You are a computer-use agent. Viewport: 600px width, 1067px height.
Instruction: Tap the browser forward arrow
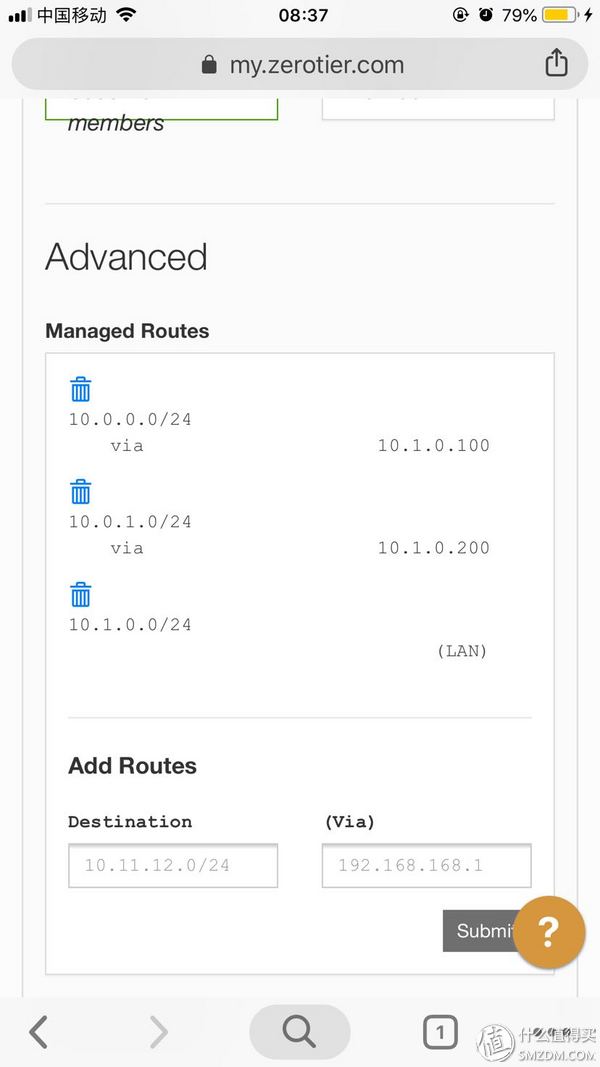click(x=158, y=1032)
